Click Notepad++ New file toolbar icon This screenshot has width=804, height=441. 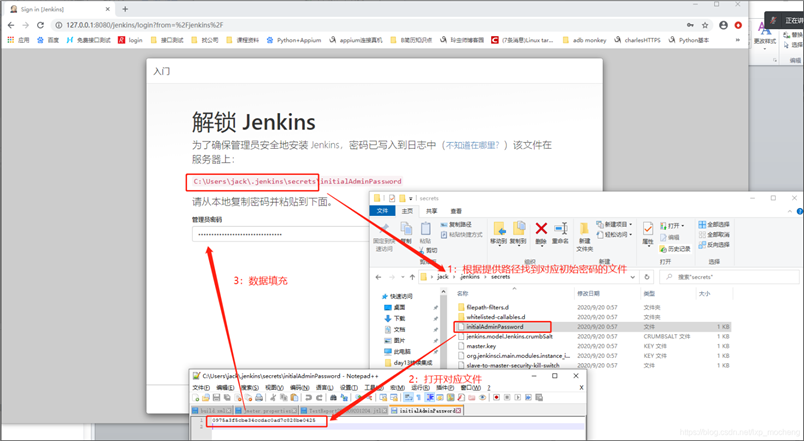195,397
